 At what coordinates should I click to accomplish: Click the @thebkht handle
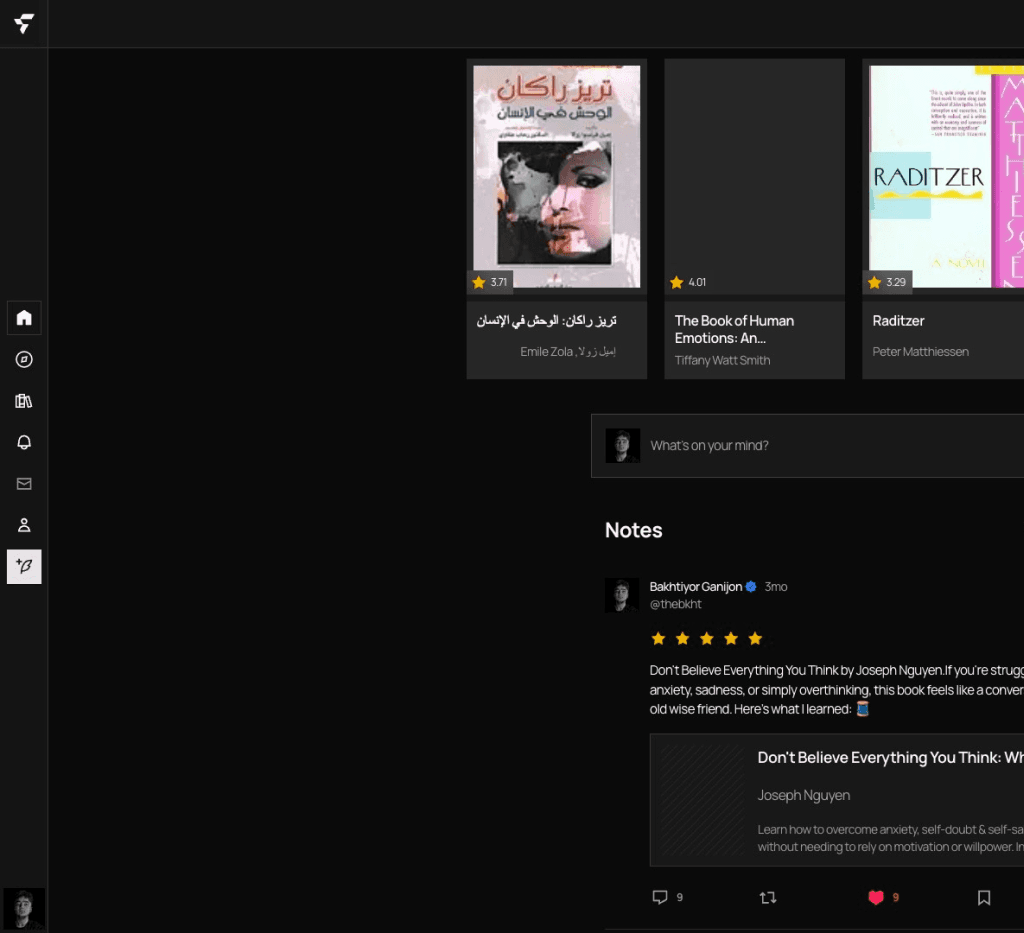coord(675,605)
